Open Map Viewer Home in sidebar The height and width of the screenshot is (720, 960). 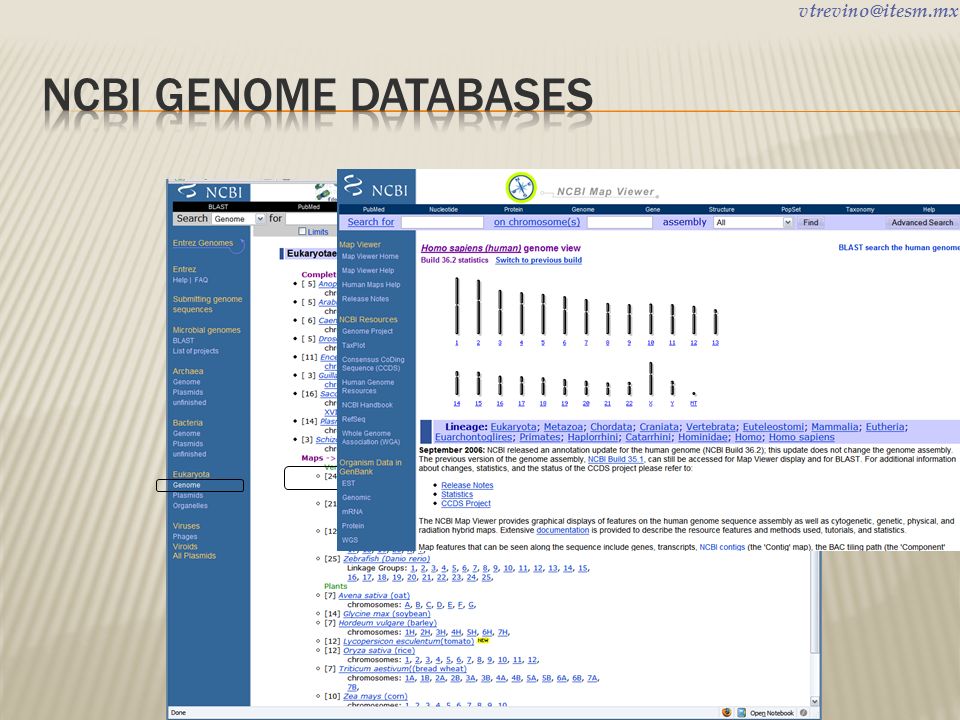(x=370, y=257)
